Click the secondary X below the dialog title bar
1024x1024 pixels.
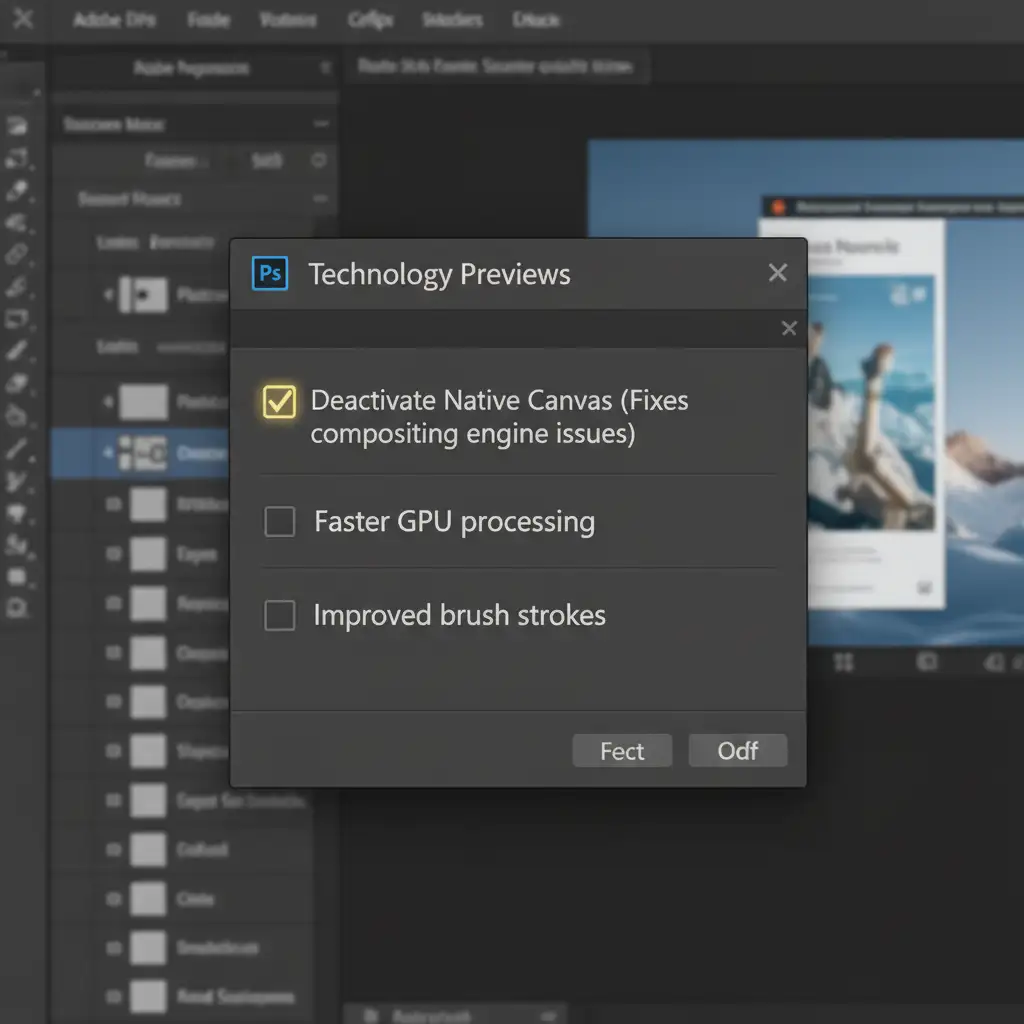[789, 329]
